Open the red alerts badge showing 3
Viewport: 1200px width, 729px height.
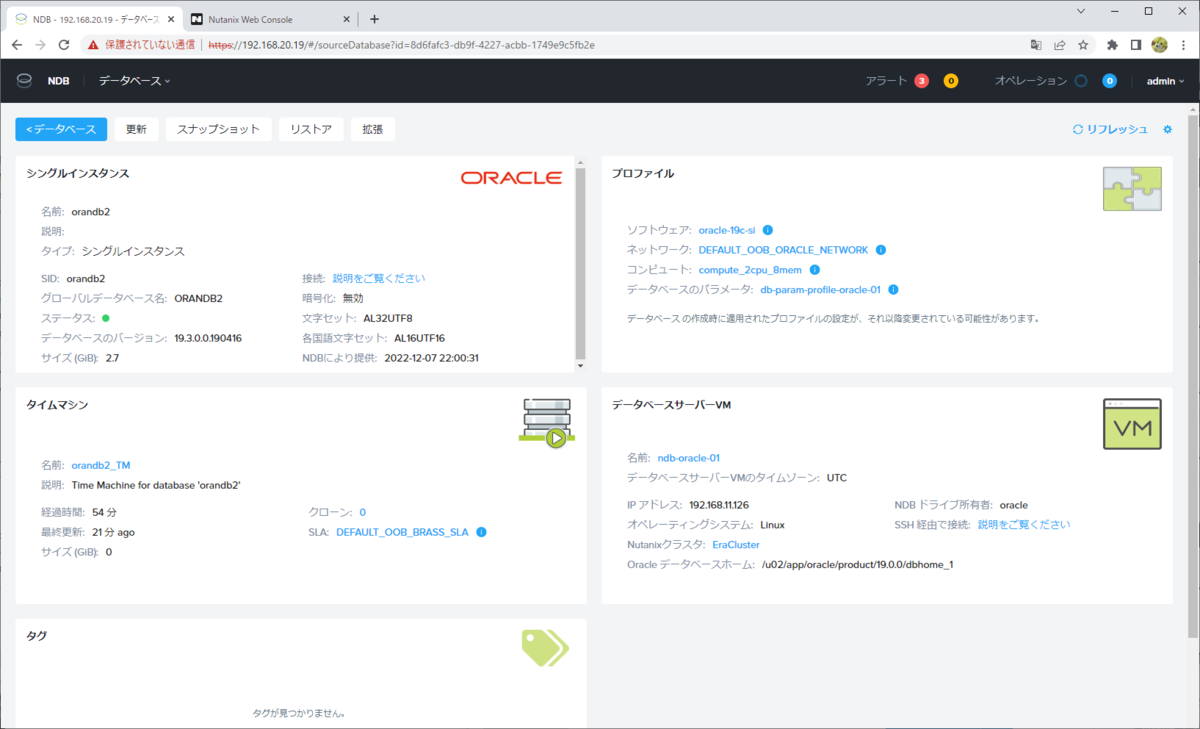coord(921,81)
